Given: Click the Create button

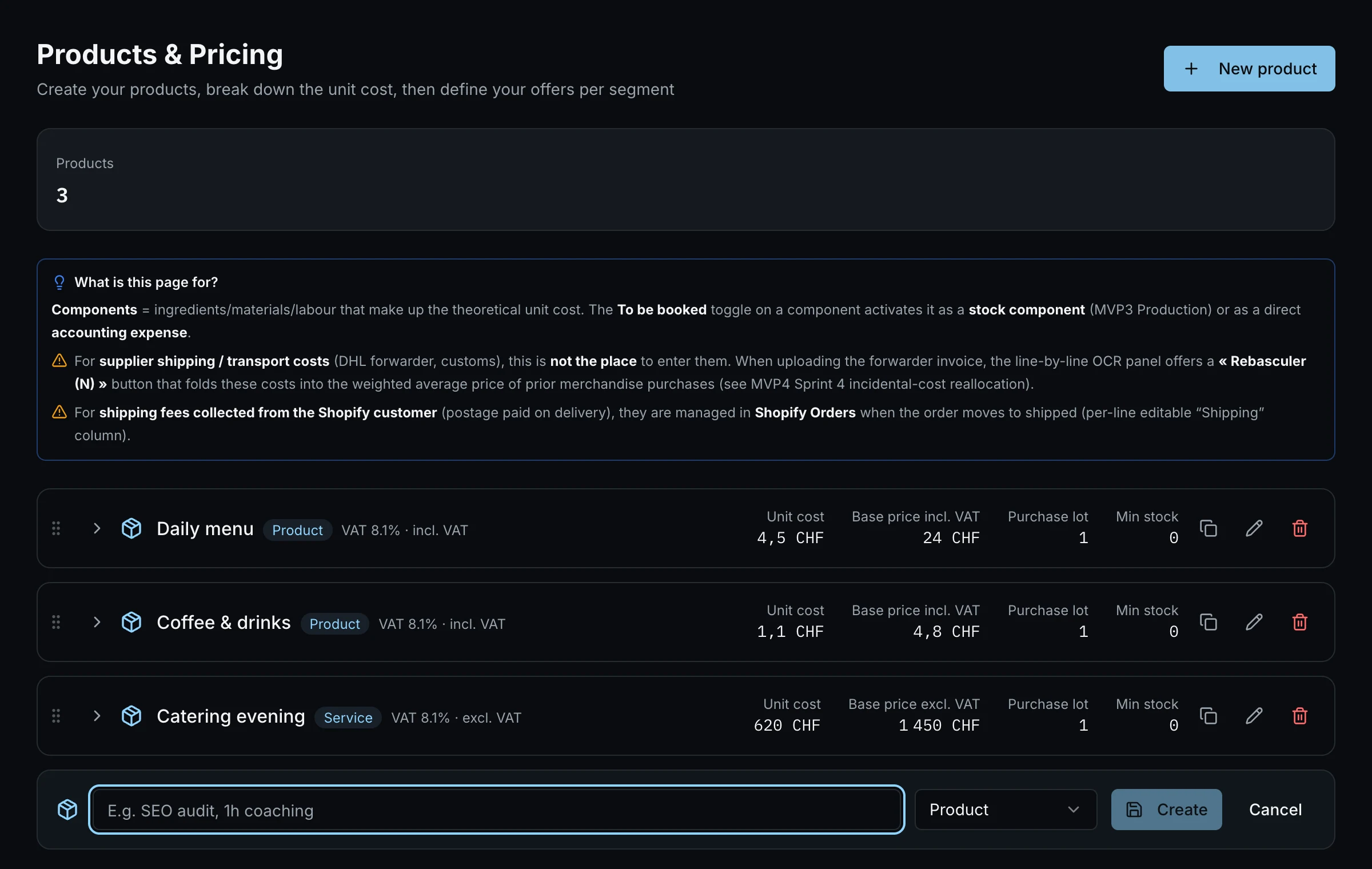Looking at the screenshot, I should pyautogui.click(x=1166, y=810).
